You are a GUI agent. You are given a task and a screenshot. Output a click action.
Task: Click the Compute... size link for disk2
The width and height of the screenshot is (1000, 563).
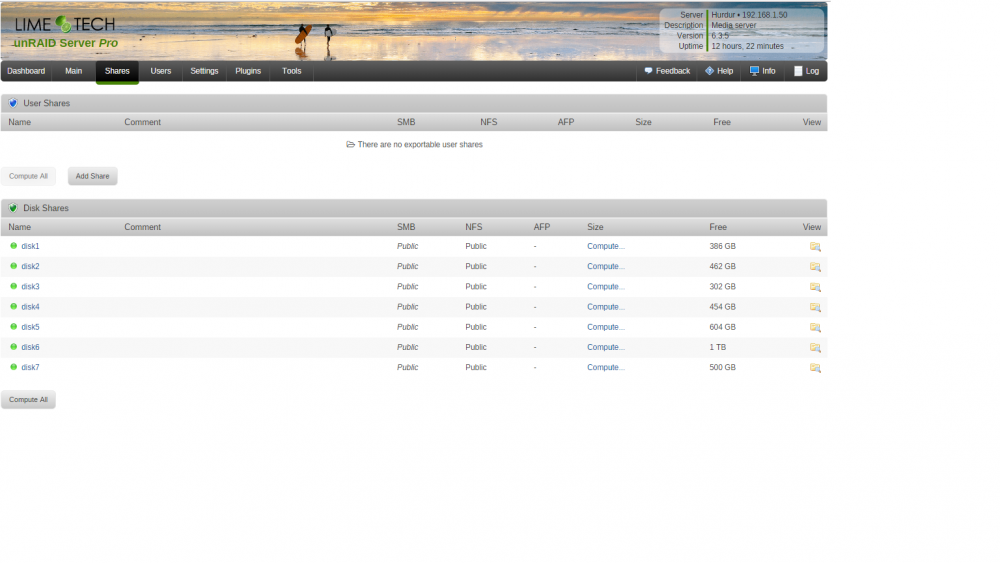[606, 267]
